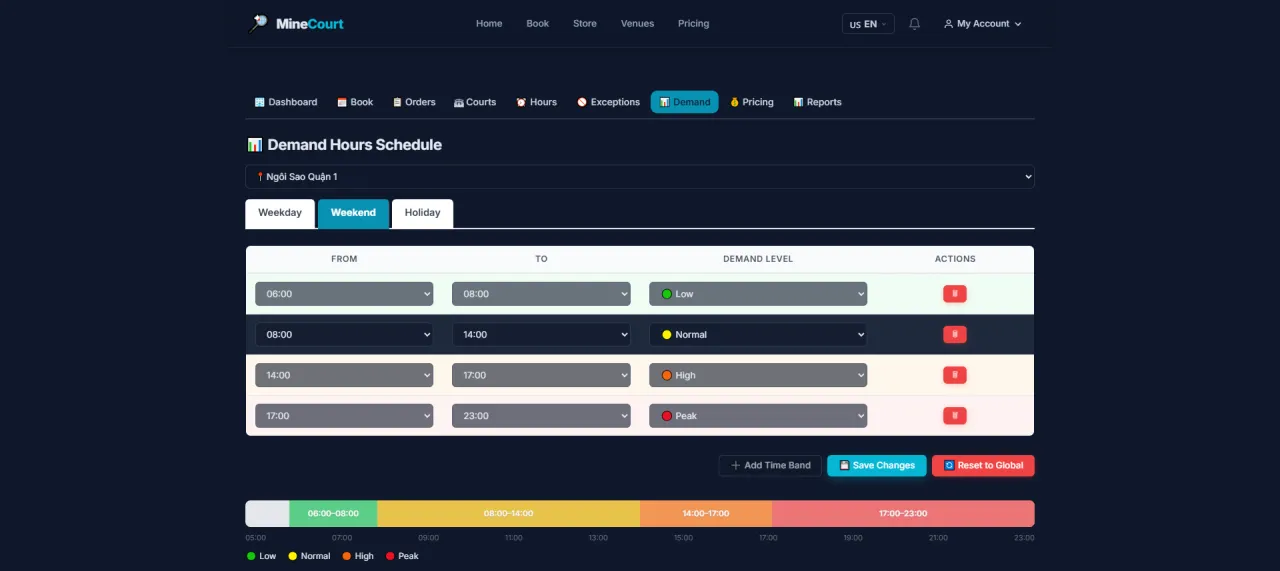This screenshot has height=571, width=1280.
Task: Open Book in the top navigation
Action: coord(538,24)
